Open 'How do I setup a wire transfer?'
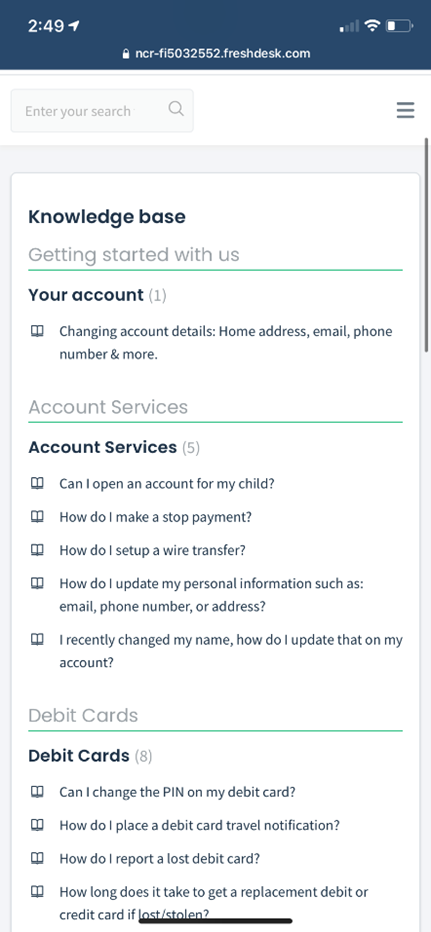 pyautogui.click(x=152, y=550)
